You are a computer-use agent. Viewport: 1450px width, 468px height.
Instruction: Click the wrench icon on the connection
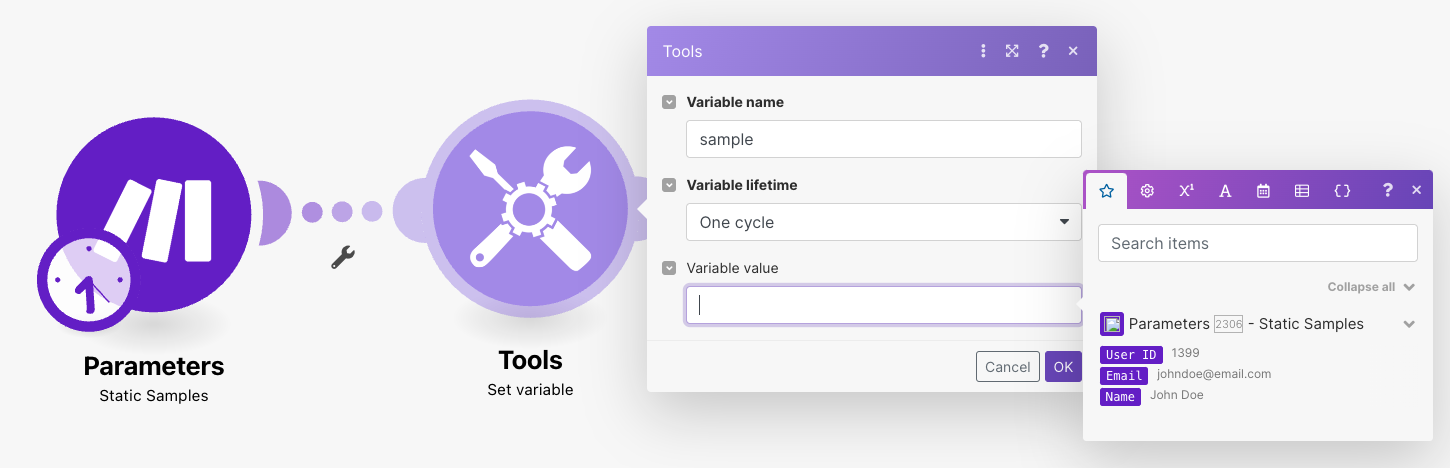[343, 257]
